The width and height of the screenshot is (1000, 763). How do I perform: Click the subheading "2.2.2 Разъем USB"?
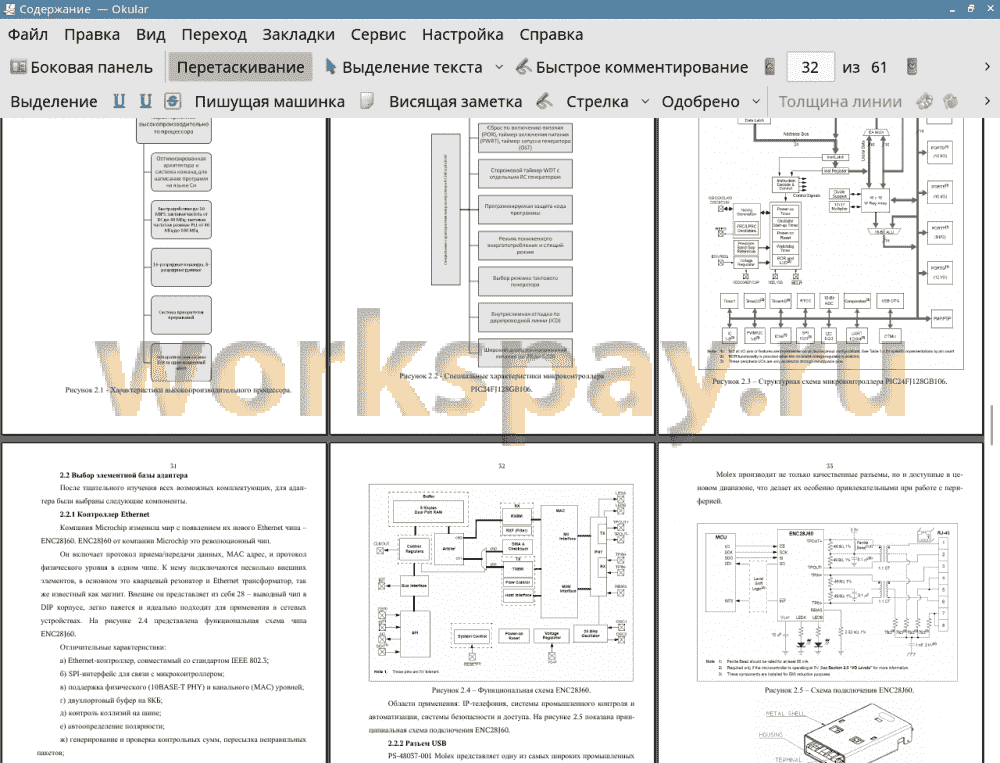[x=417, y=743]
